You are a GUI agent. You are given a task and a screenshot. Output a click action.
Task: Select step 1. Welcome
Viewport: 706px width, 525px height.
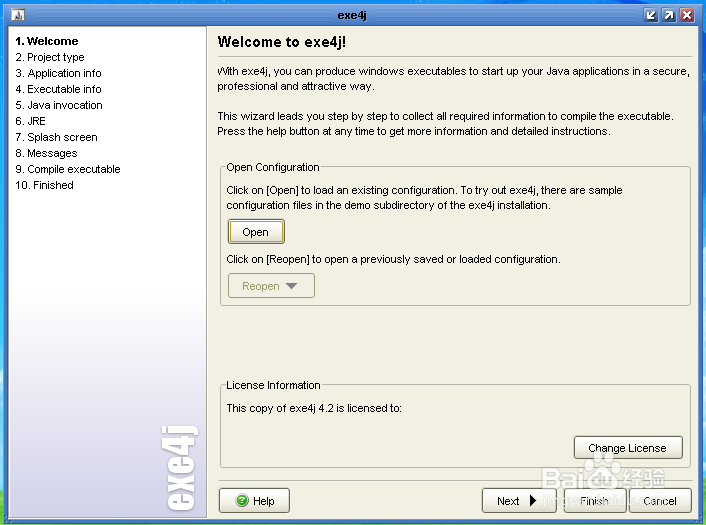(47, 41)
